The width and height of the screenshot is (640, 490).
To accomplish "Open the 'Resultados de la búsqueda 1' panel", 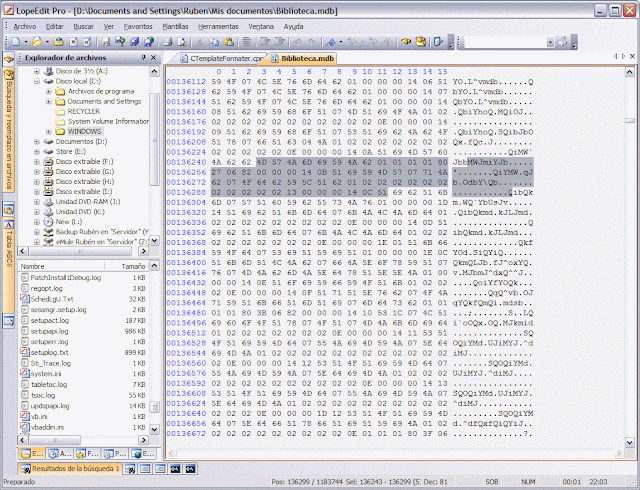I will (71, 469).
